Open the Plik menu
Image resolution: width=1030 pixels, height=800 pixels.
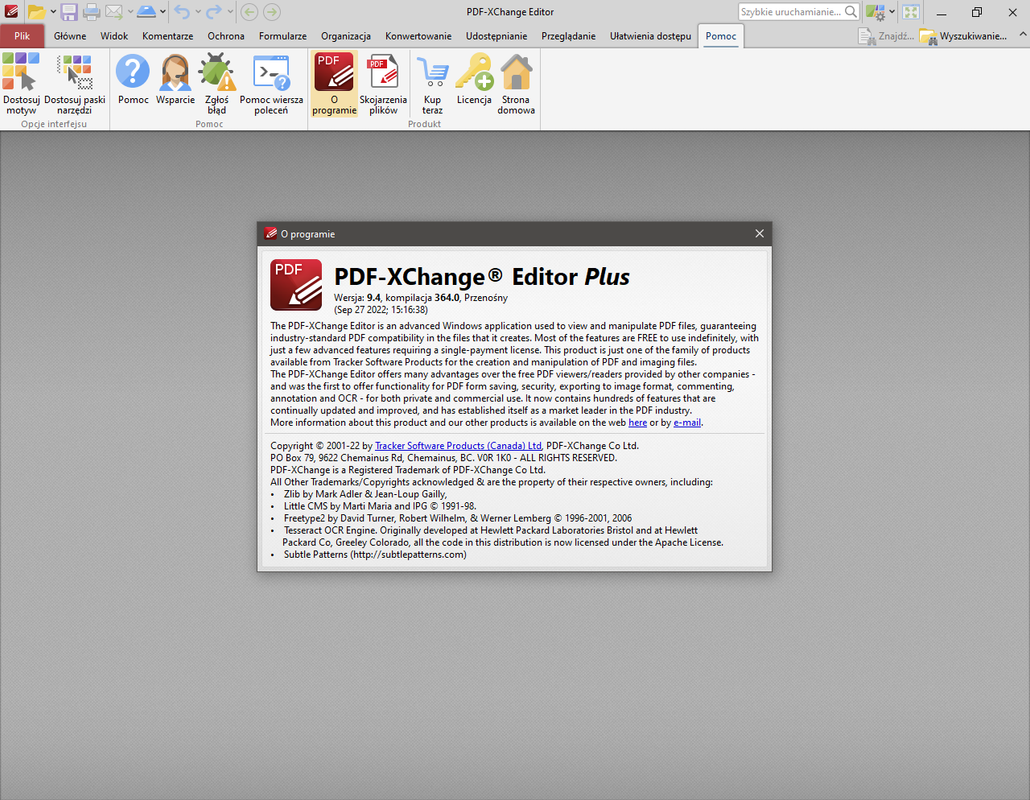(22, 36)
